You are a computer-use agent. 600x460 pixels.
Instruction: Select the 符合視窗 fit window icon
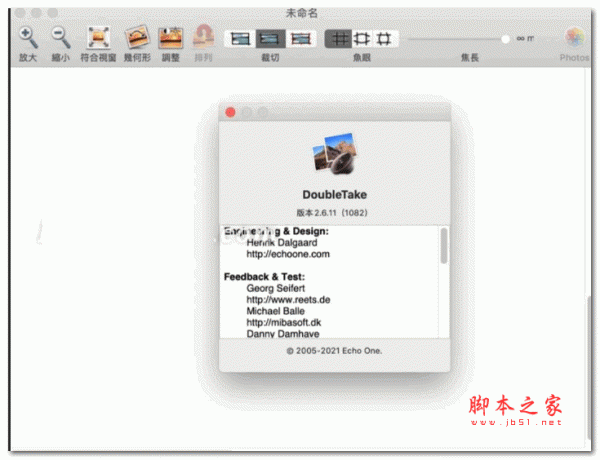[x=98, y=38]
